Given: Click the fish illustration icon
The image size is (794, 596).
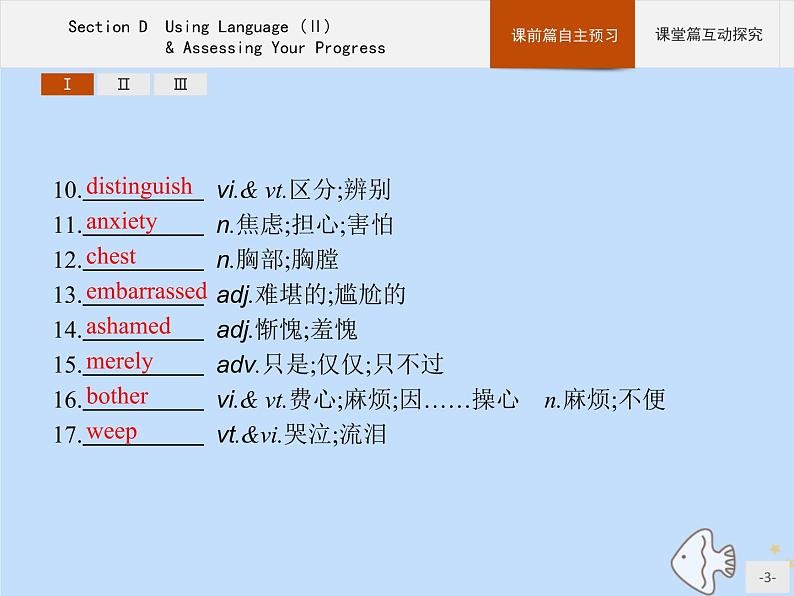Looking at the screenshot, I should pos(704,561).
